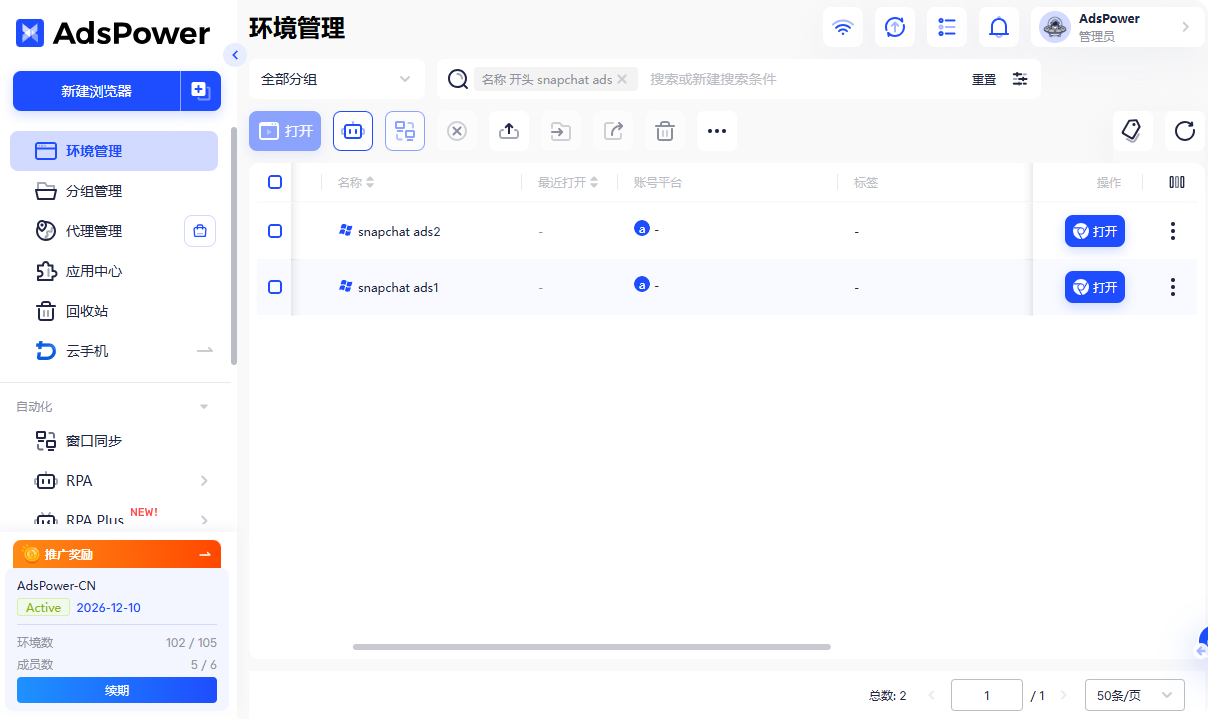Click the delete trash toolbar icon
The height and width of the screenshot is (719, 1208).
pyautogui.click(x=665, y=131)
